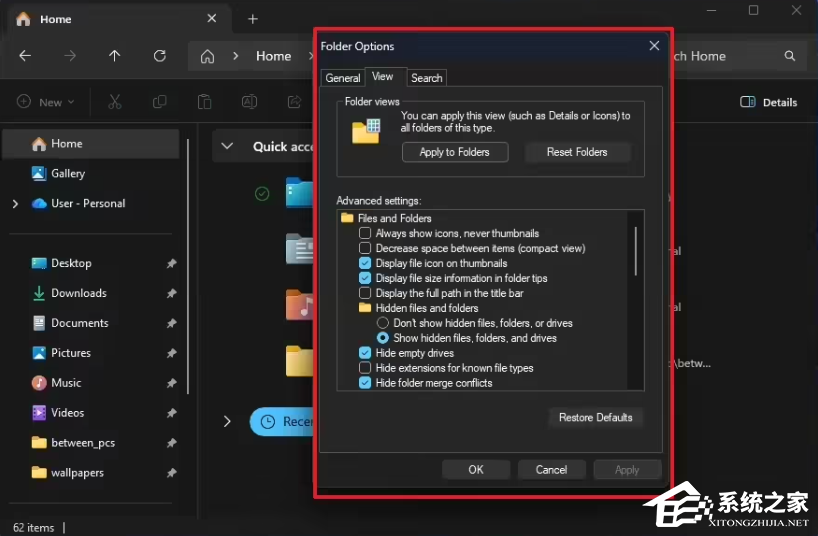Click the Hidden files and folders node
Screen dimensions: 818x536
pos(419,308)
